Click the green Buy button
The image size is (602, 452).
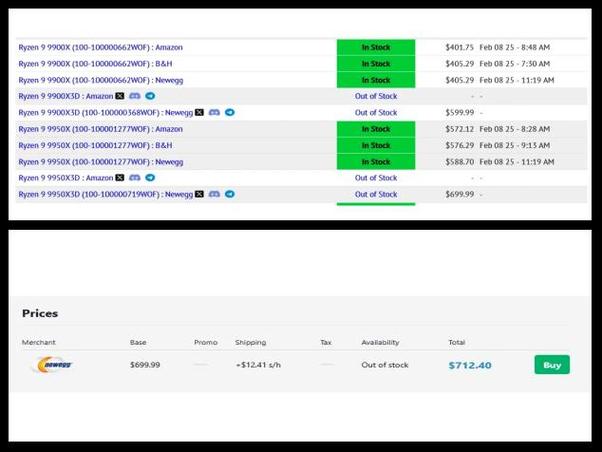pos(552,365)
